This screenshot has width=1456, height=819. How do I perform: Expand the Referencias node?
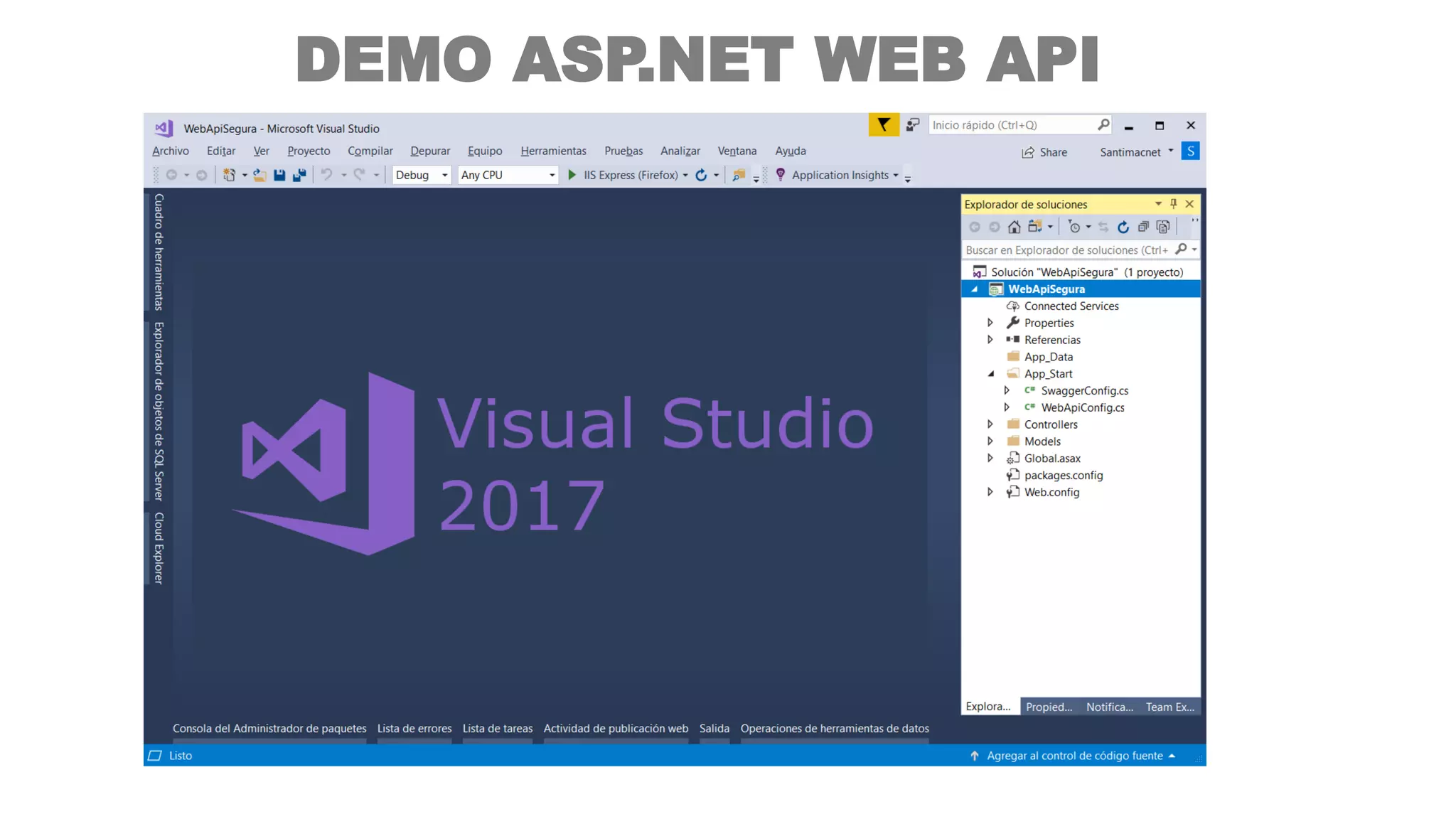(x=990, y=340)
